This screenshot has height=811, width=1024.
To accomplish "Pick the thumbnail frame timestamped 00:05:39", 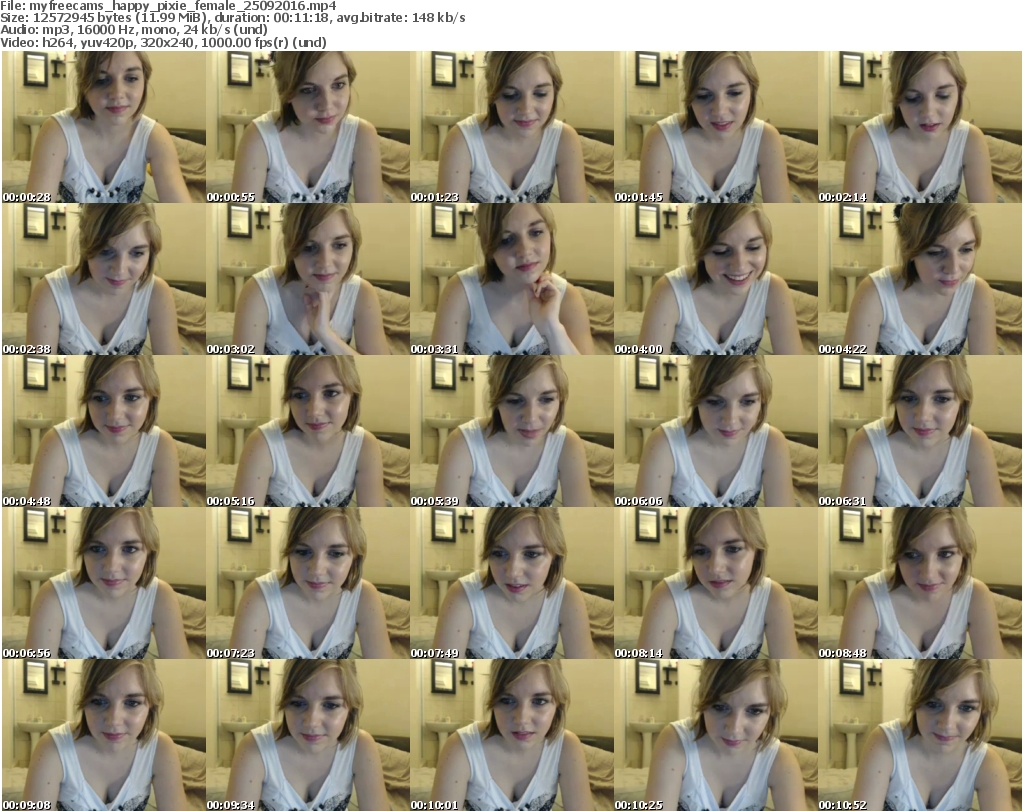I will 511,431.
